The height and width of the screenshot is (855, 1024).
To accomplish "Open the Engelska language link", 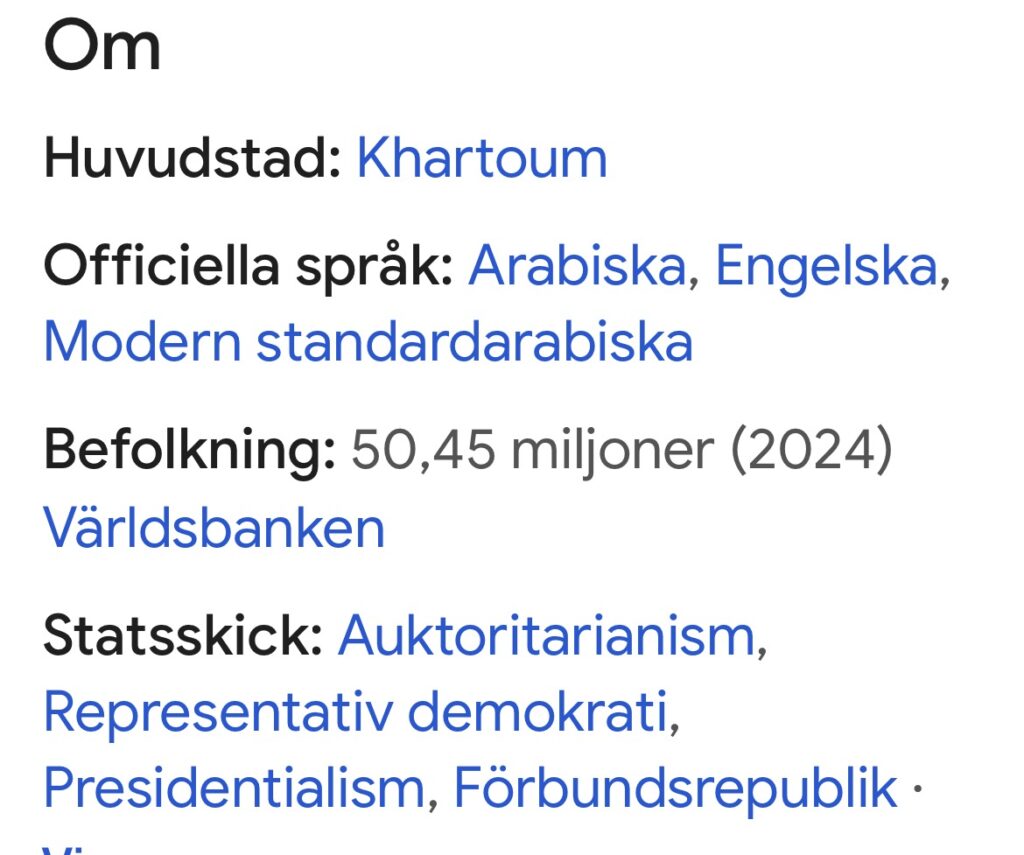I will 826,266.
